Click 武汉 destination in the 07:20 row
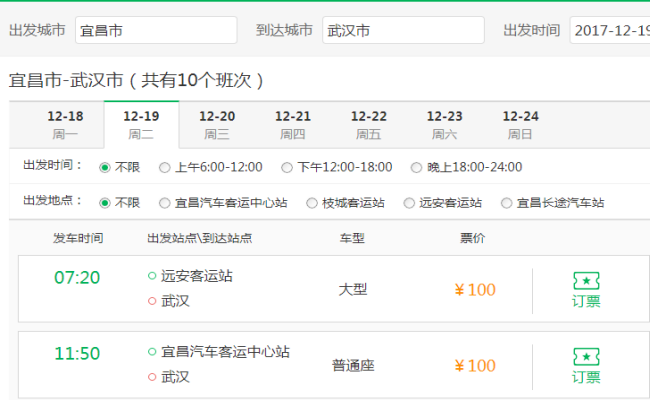Screen dimensions: 650x400 click(175, 301)
